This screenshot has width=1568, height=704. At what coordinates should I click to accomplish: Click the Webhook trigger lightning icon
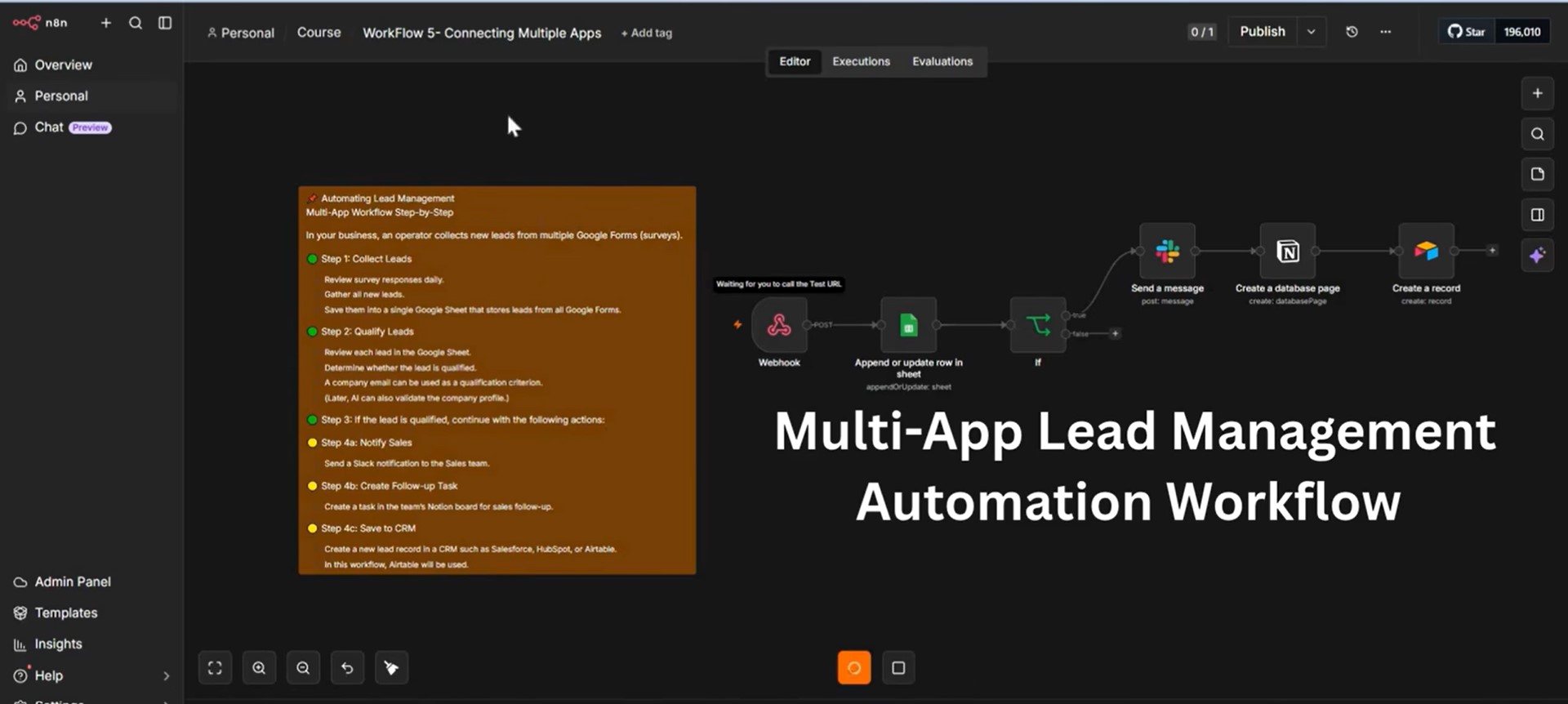pos(737,325)
